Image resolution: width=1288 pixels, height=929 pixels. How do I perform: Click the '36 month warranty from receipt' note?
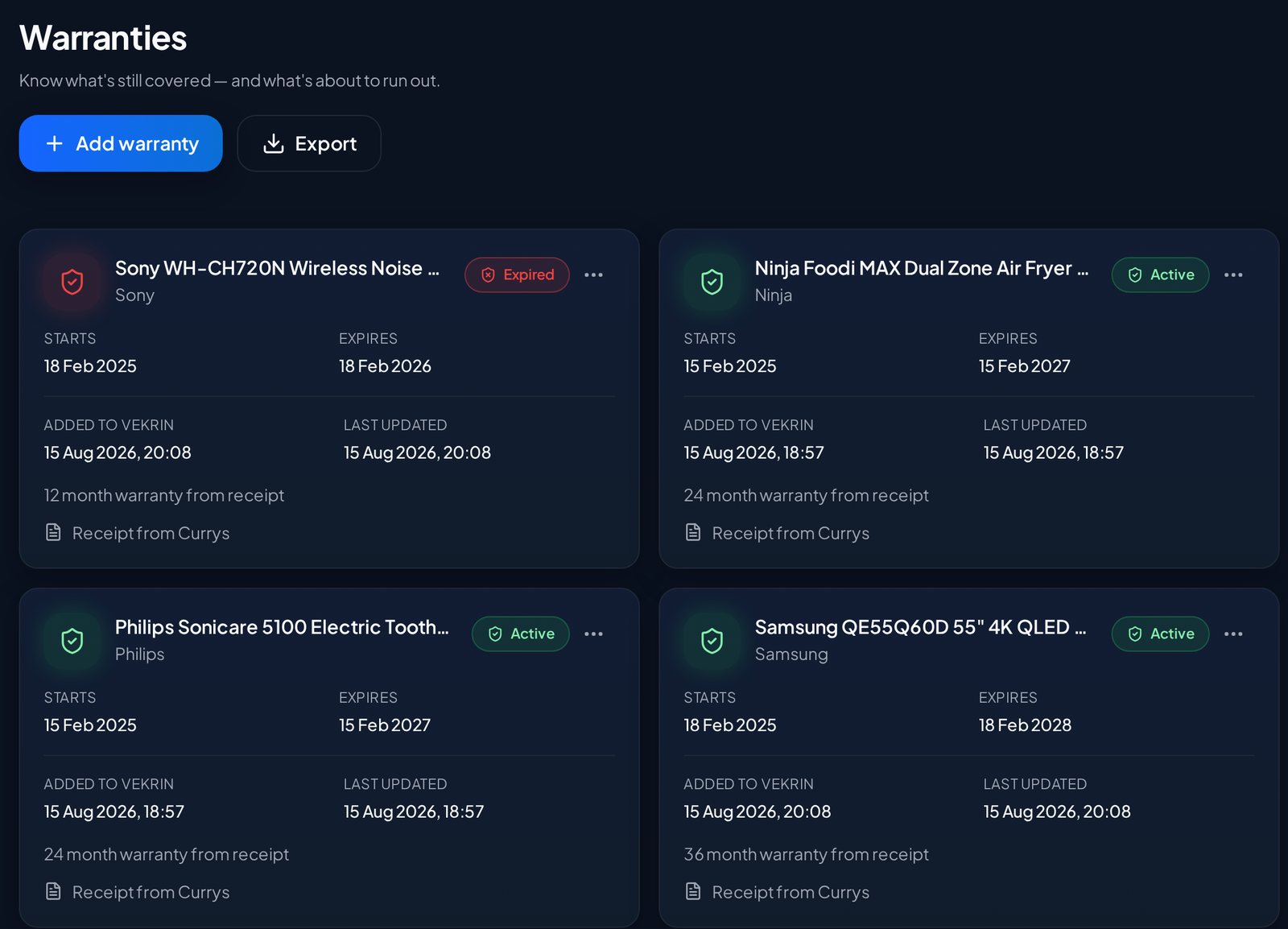(x=806, y=854)
